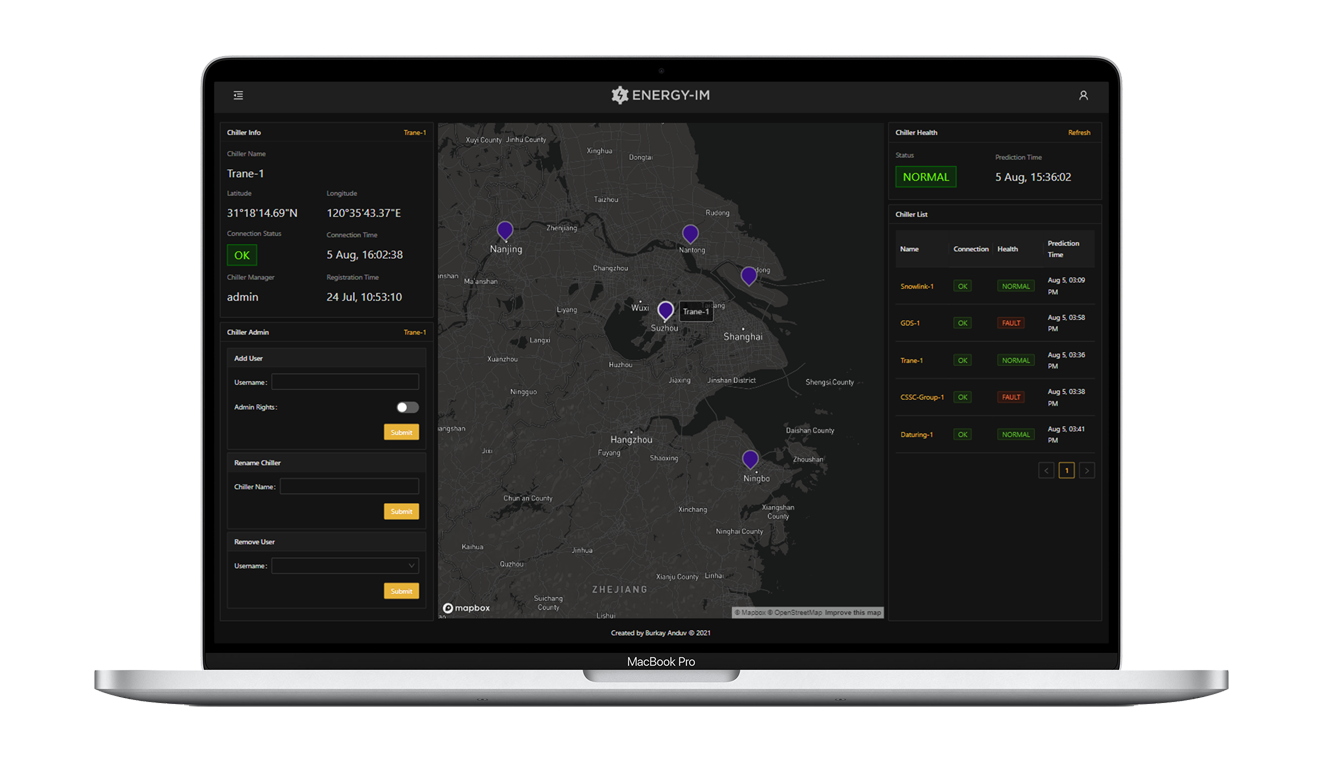Click the Chiller Name input field

(349, 486)
